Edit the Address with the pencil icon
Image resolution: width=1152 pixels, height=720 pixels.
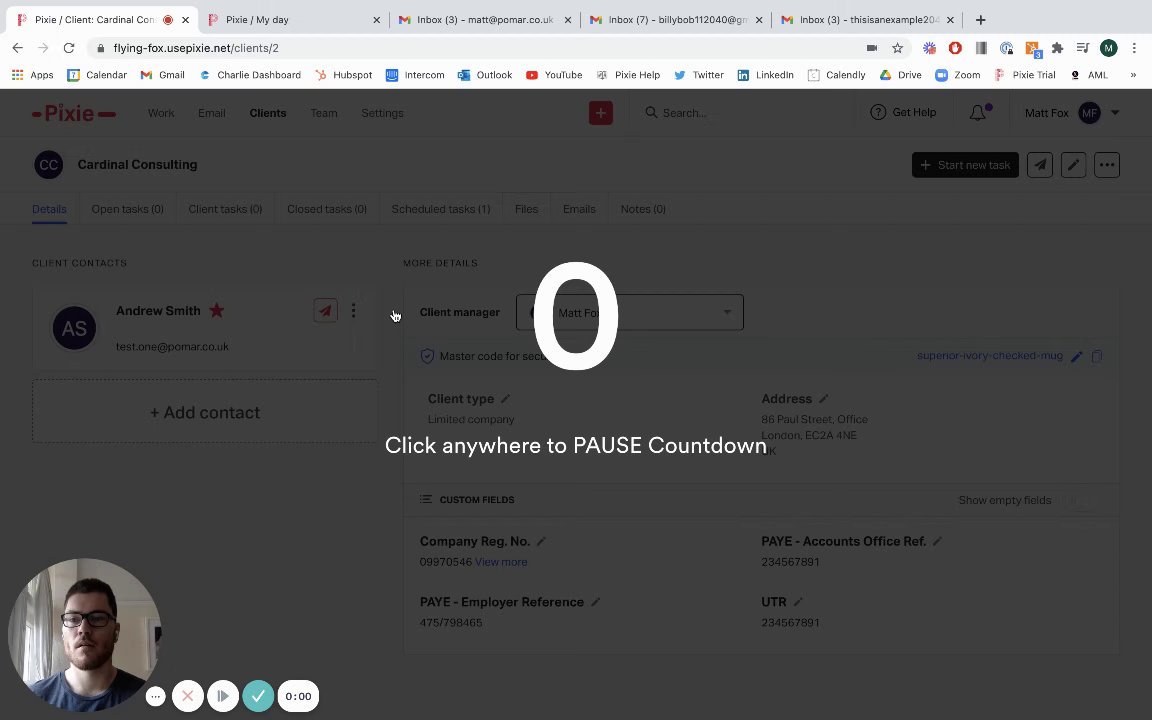pos(824,399)
